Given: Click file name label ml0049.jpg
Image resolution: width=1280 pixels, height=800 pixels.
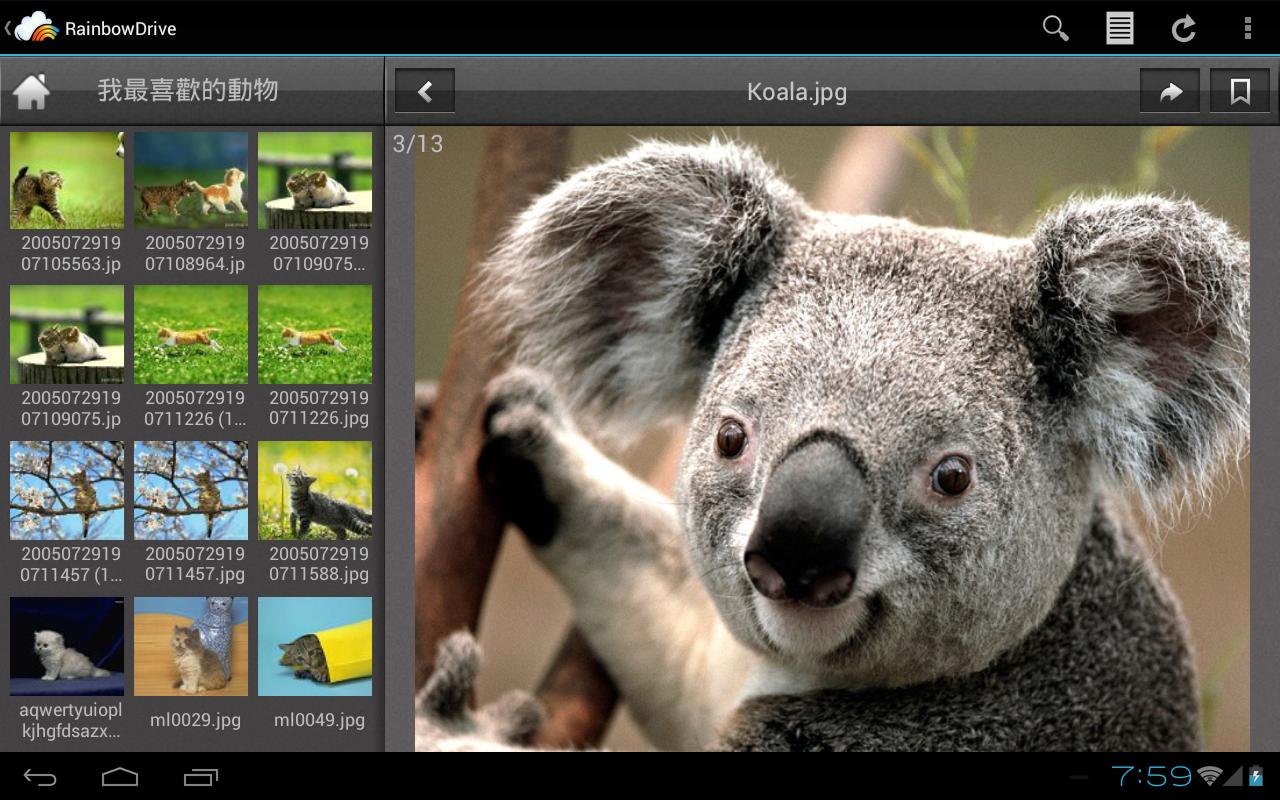Looking at the screenshot, I should click(319, 720).
